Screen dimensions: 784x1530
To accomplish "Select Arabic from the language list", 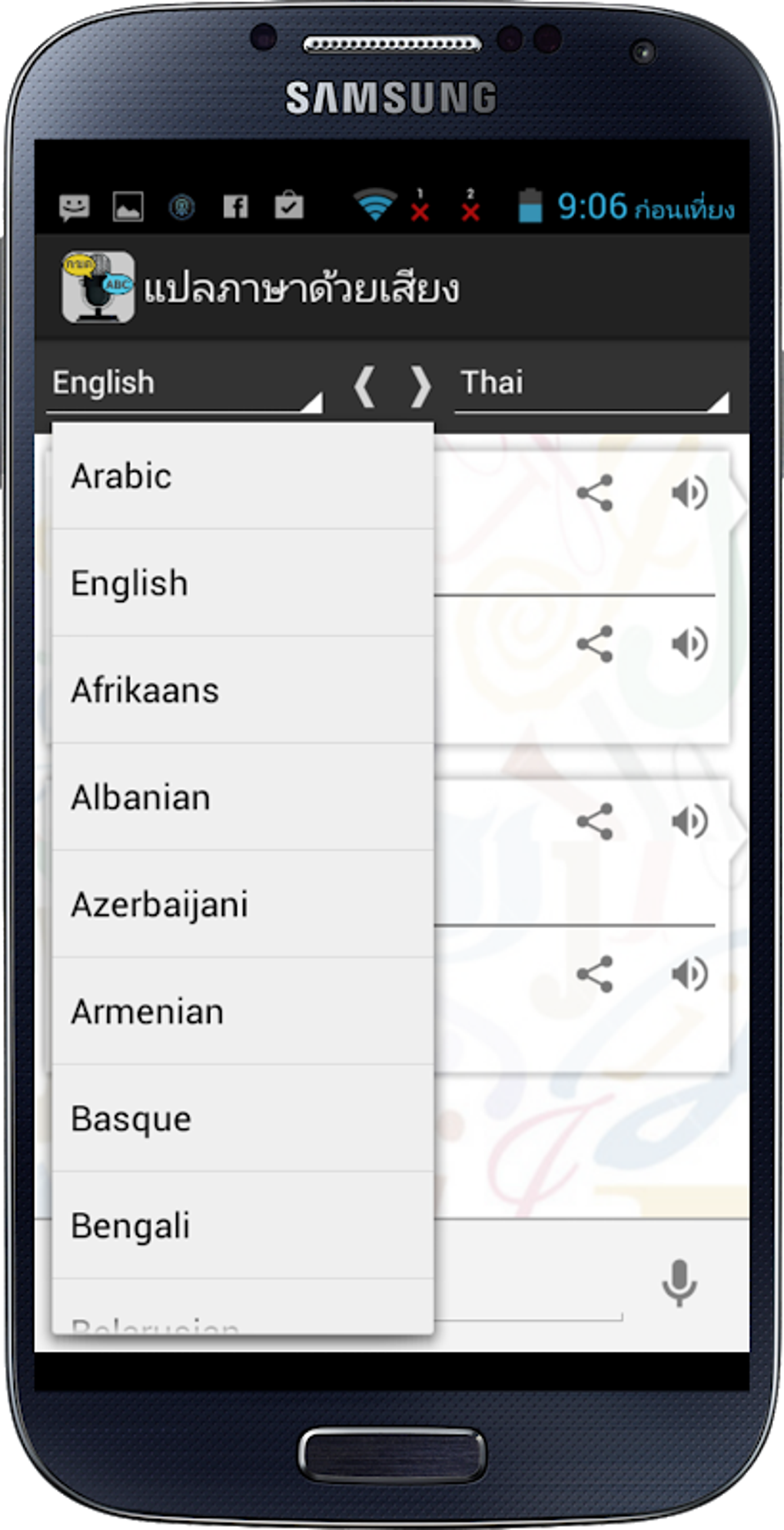I will point(242,477).
